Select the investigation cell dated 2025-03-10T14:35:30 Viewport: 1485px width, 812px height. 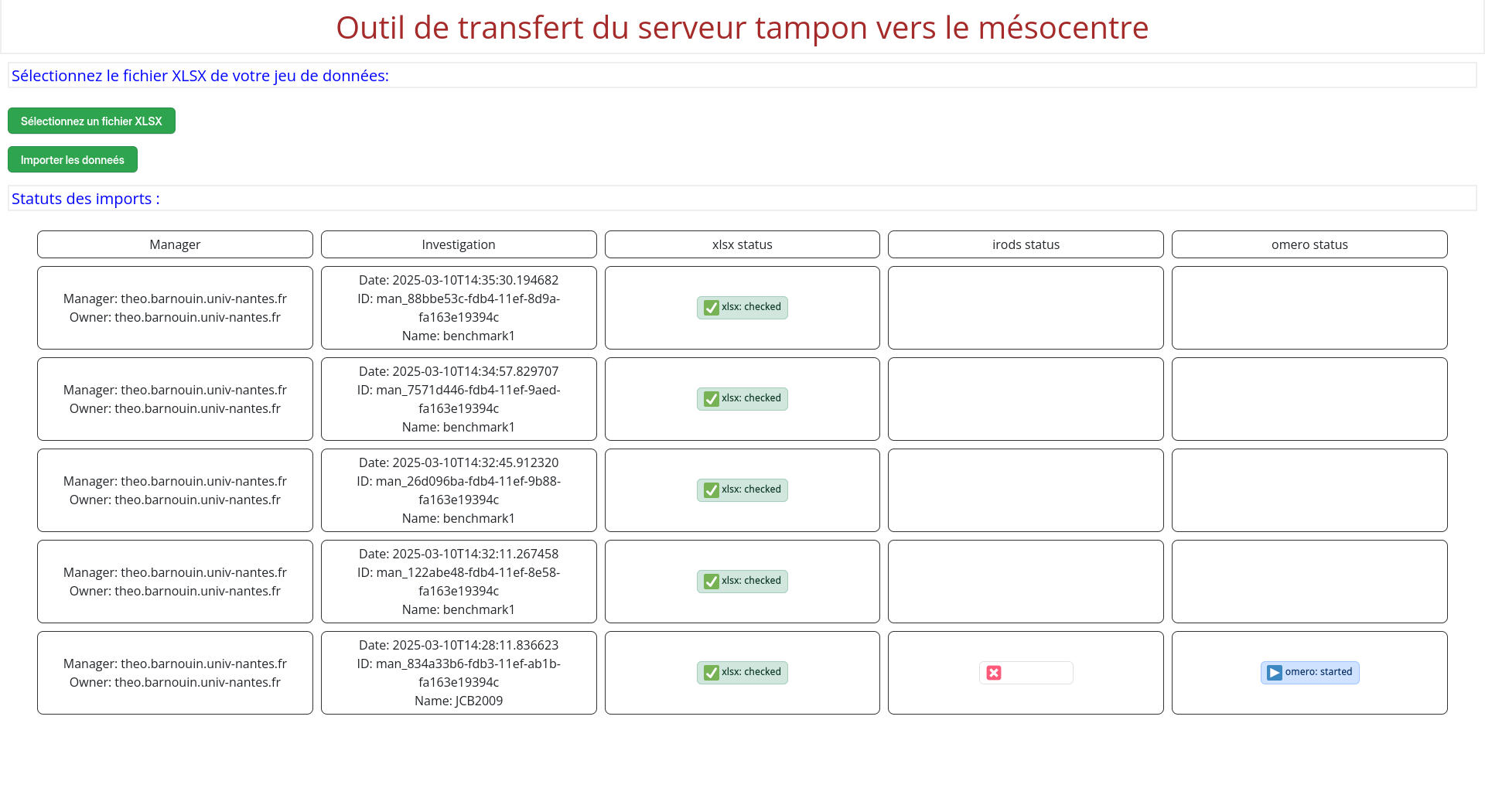[459, 308]
